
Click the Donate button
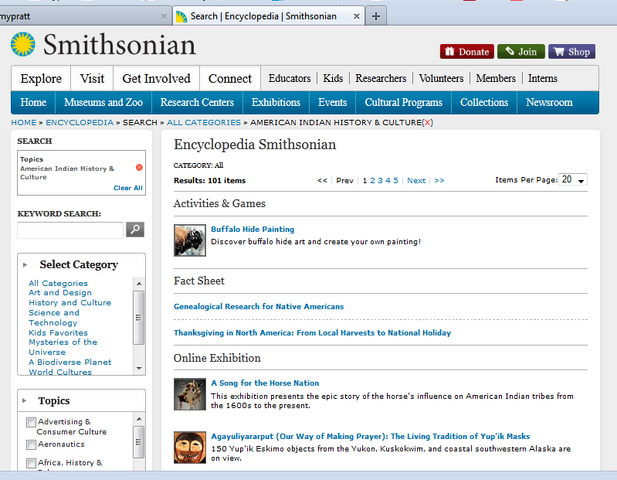click(x=467, y=52)
